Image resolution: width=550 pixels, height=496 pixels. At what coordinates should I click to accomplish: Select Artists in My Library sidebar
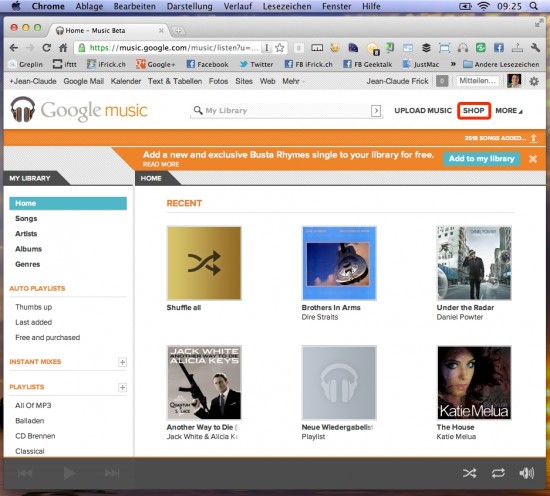coord(26,234)
